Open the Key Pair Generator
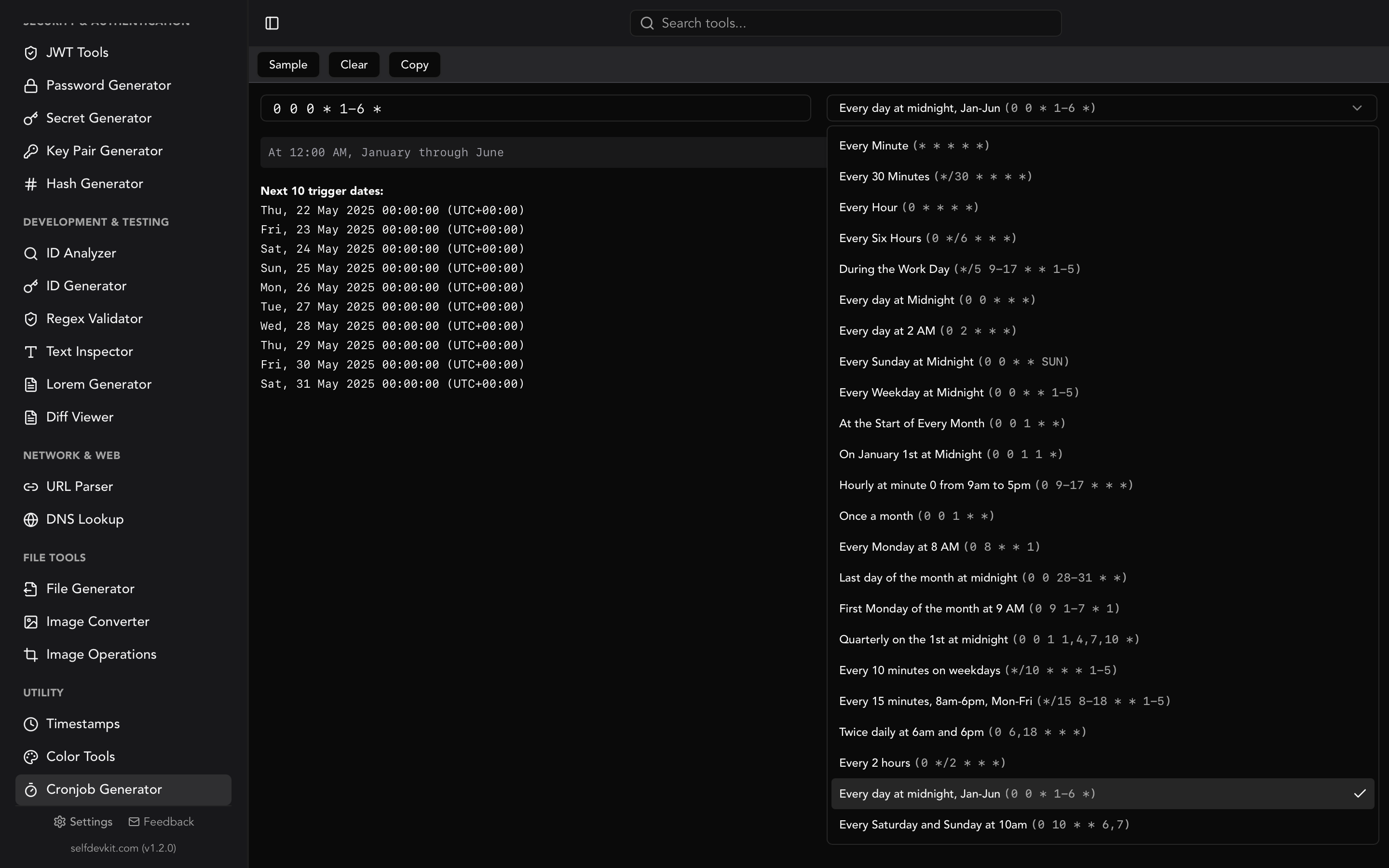This screenshot has width=1389, height=868. click(x=105, y=151)
